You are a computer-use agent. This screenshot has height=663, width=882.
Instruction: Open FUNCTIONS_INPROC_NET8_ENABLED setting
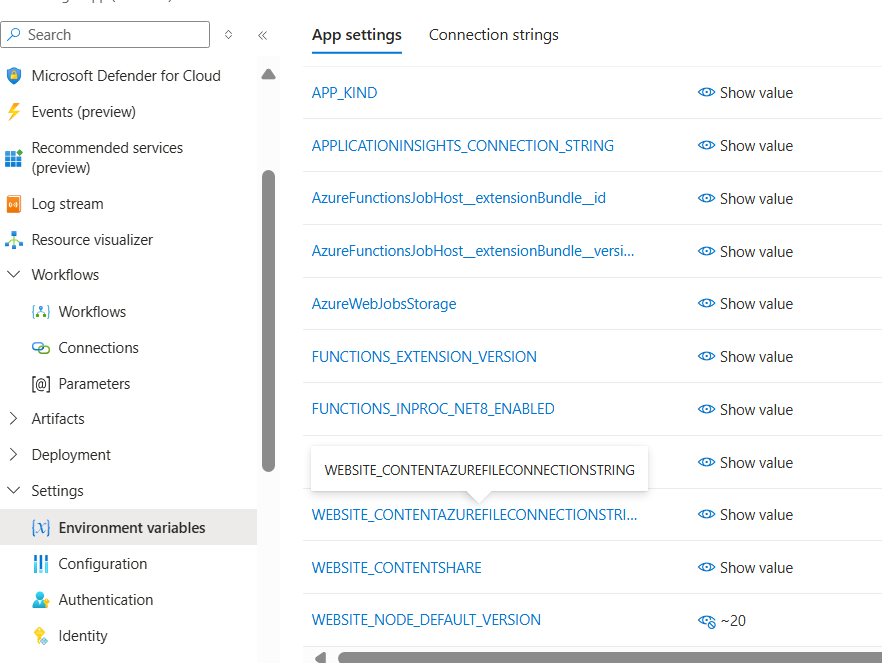(x=433, y=409)
